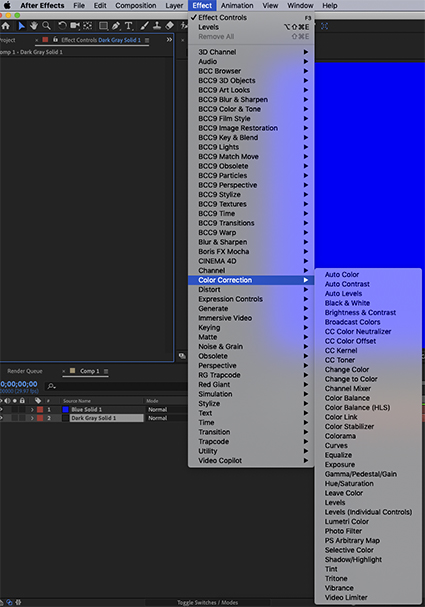The height and width of the screenshot is (607, 425).
Task: Click the audio column header icon
Action: click(x=7, y=401)
